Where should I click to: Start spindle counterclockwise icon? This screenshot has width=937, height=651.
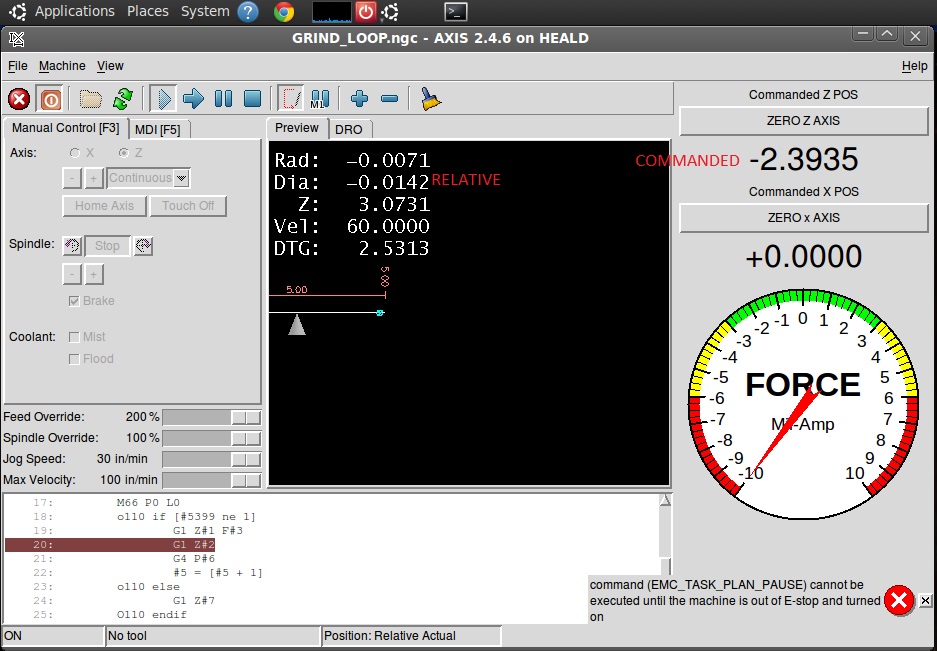(72, 245)
